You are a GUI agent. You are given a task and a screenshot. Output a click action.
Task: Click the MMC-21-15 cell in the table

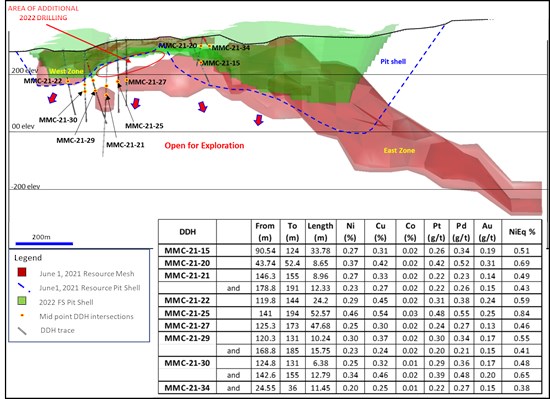188,251
